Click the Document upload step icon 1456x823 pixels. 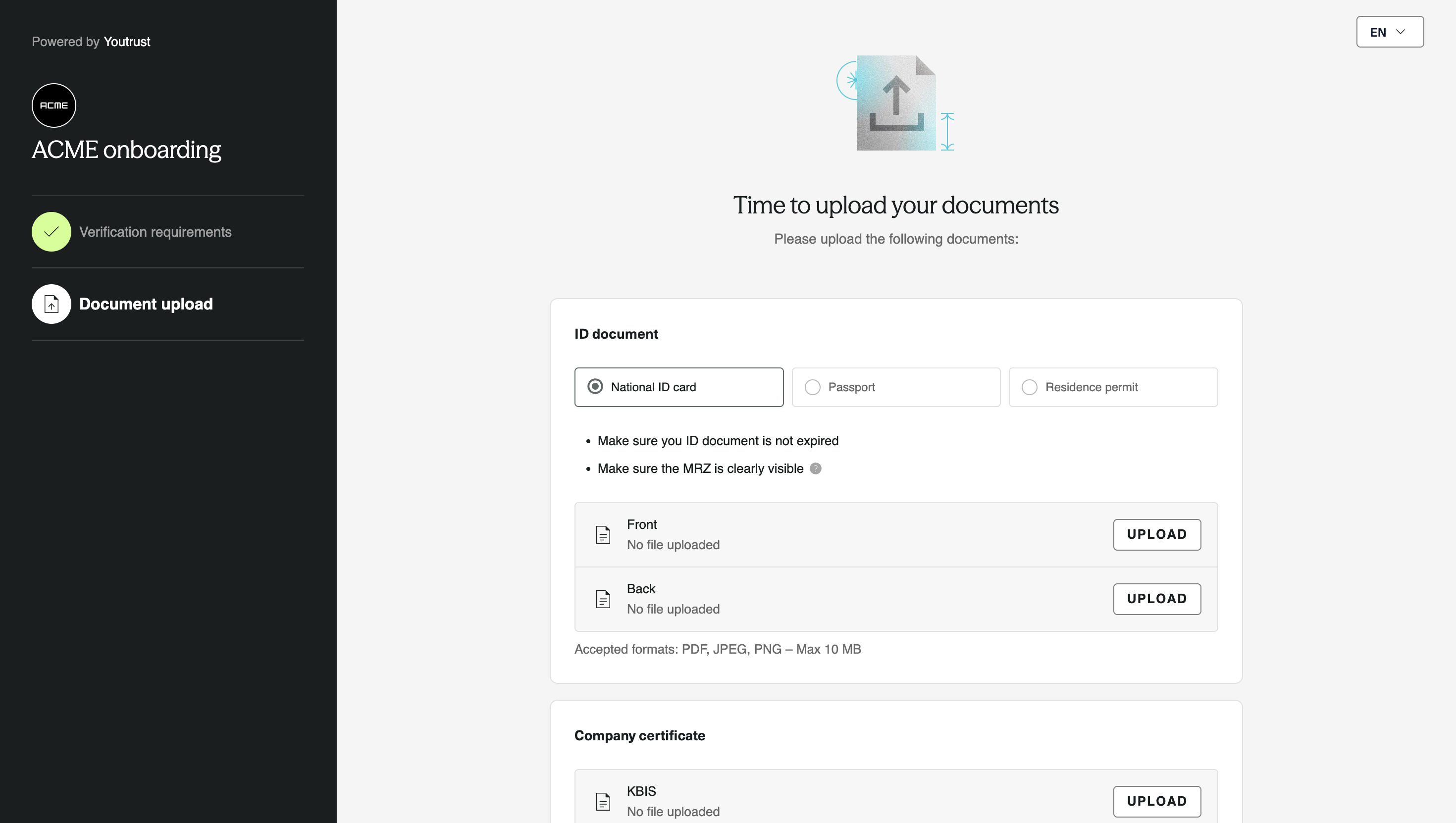point(52,304)
